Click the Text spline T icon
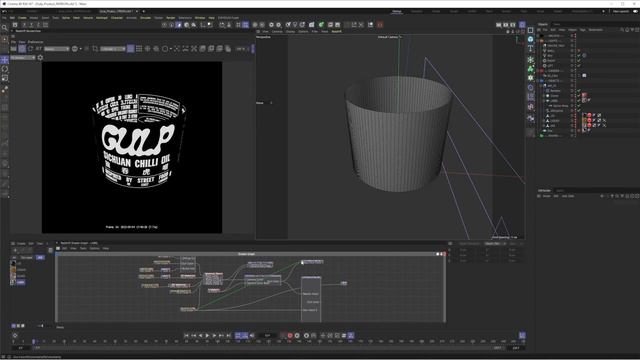This screenshot has height=360, width=640. pyautogui.click(x=530, y=48)
